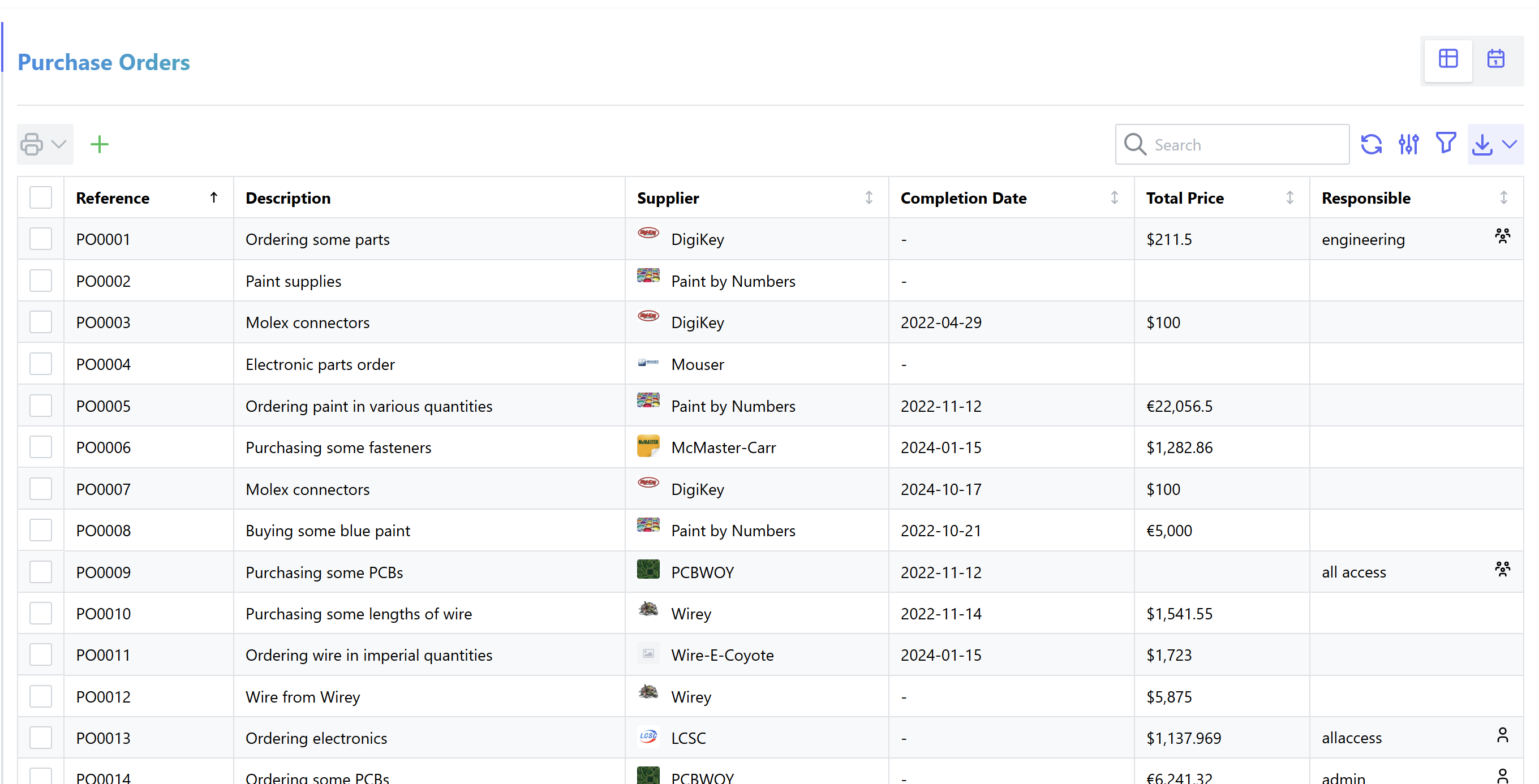Open the table filters icon
This screenshot has height=784, width=1539.
point(1445,144)
